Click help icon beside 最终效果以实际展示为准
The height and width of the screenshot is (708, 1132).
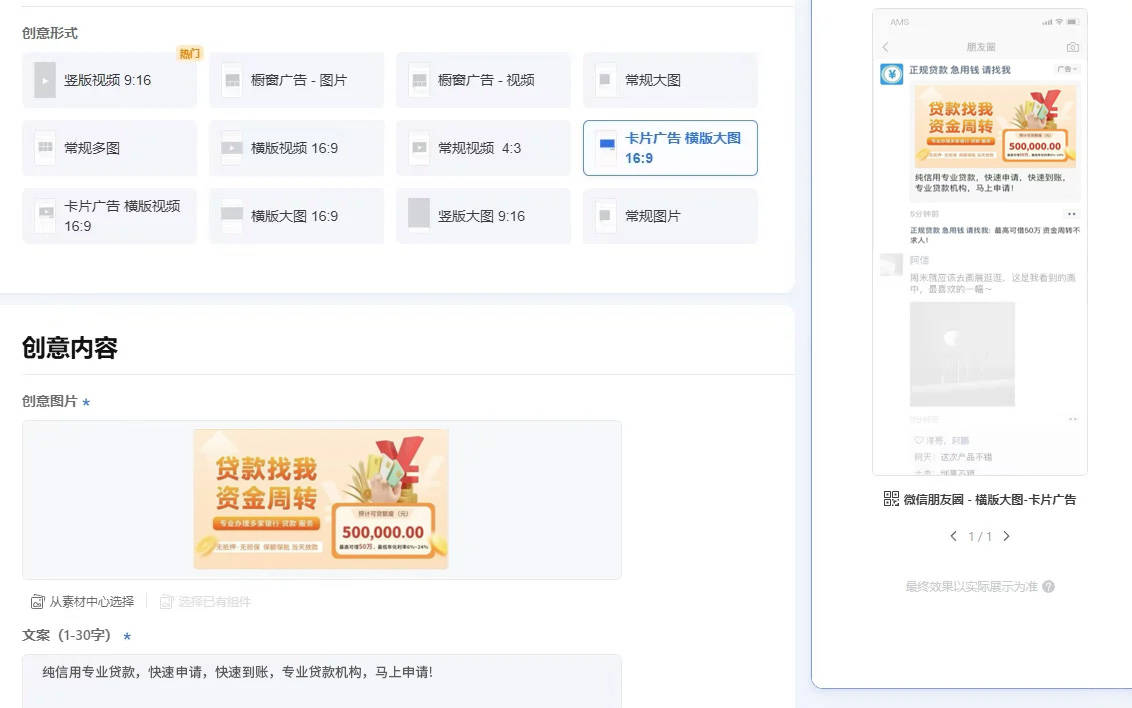[1048, 587]
